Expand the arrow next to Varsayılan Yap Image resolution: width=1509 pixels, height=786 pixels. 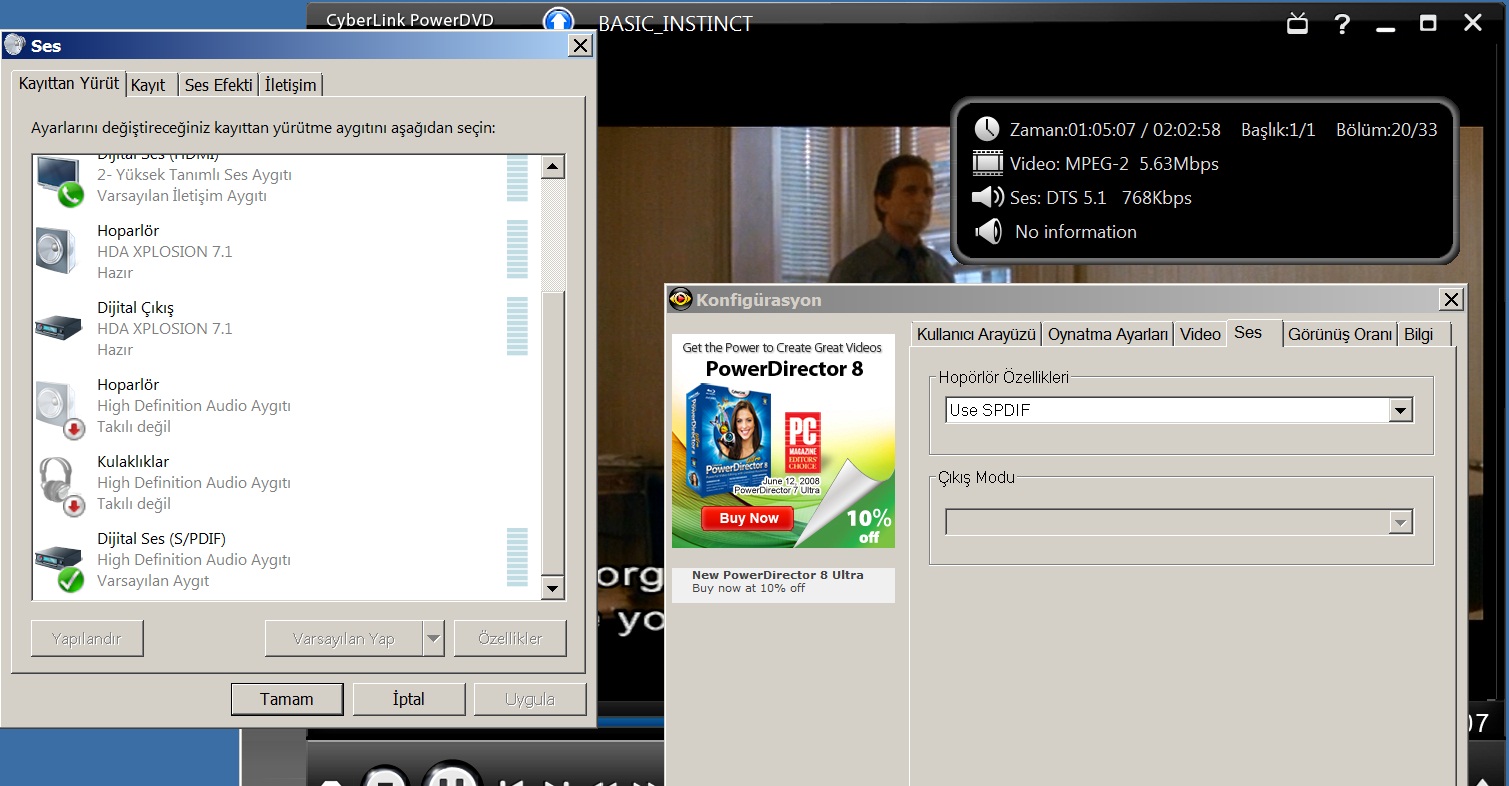coord(433,638)
